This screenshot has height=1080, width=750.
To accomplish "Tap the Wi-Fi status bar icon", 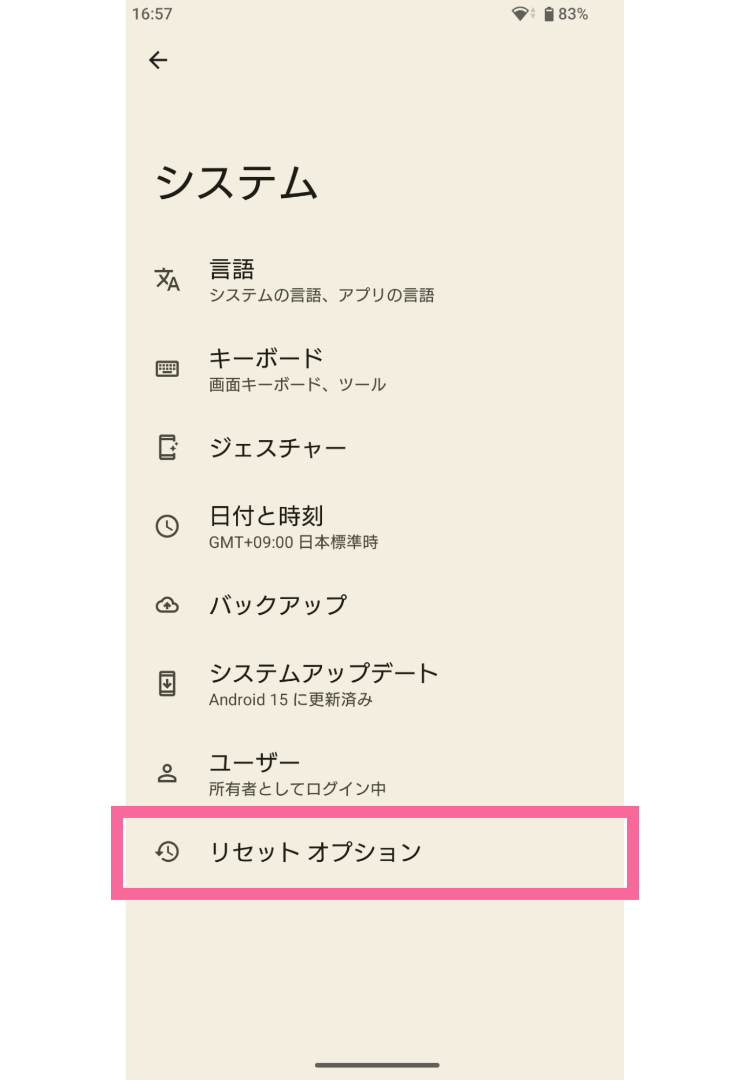I will (x=520, y=14).
